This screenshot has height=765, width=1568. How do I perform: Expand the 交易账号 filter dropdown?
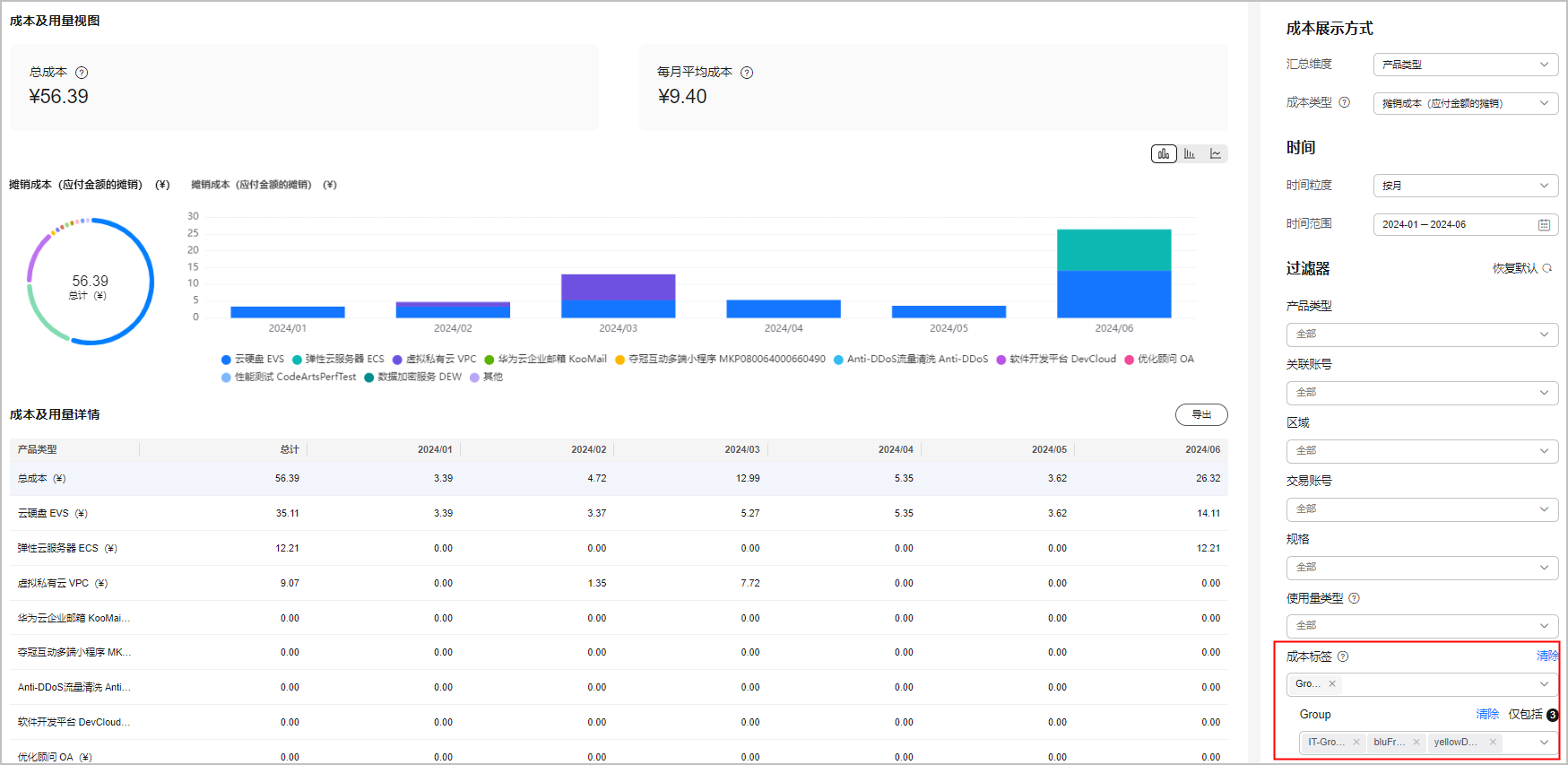(1423, 509)
